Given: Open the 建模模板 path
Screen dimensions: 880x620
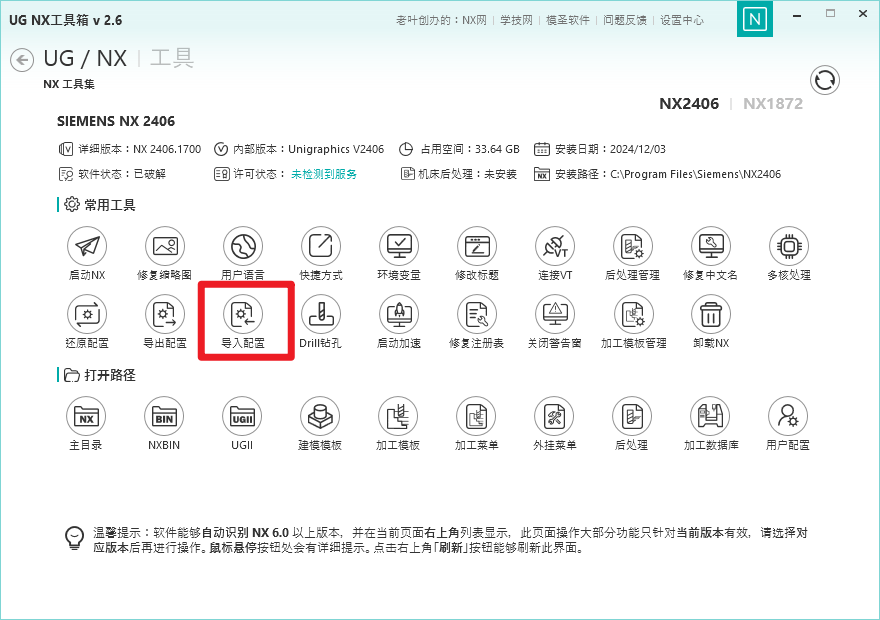Looking at the screenshot, I should [x=320, y=416].
